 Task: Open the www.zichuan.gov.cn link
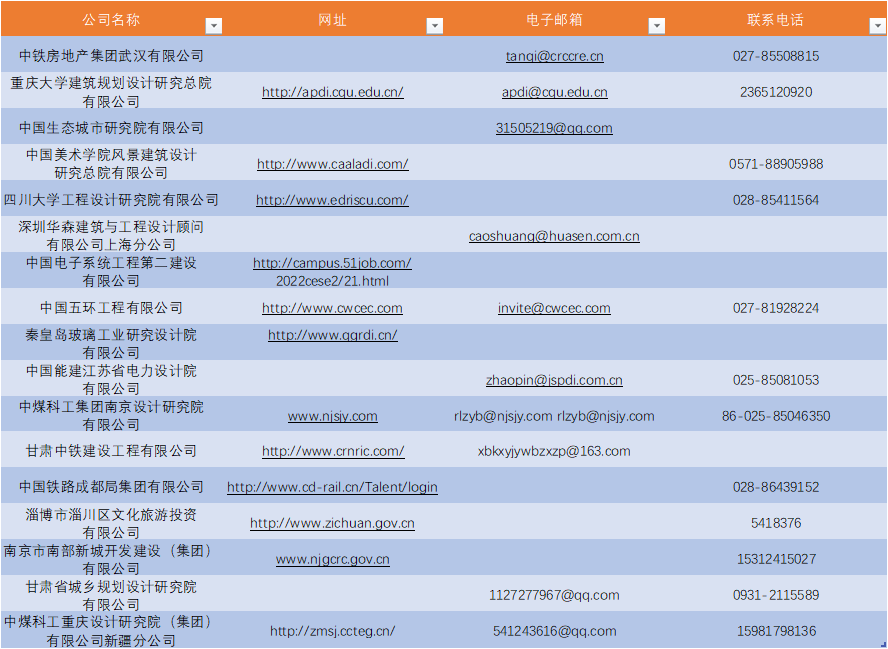coord(332,523)
